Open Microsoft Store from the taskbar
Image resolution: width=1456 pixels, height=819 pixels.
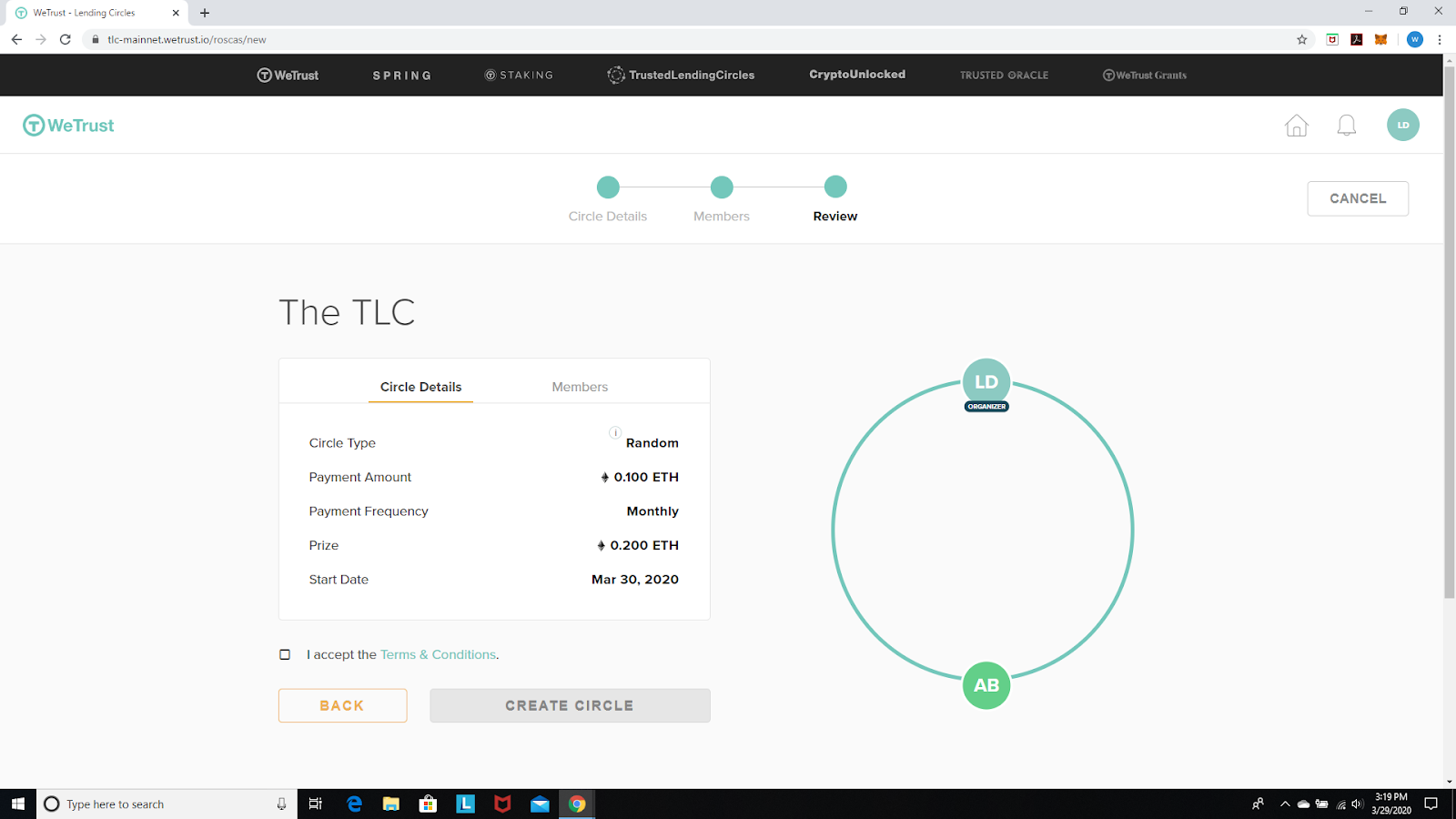tap(428, 804)
